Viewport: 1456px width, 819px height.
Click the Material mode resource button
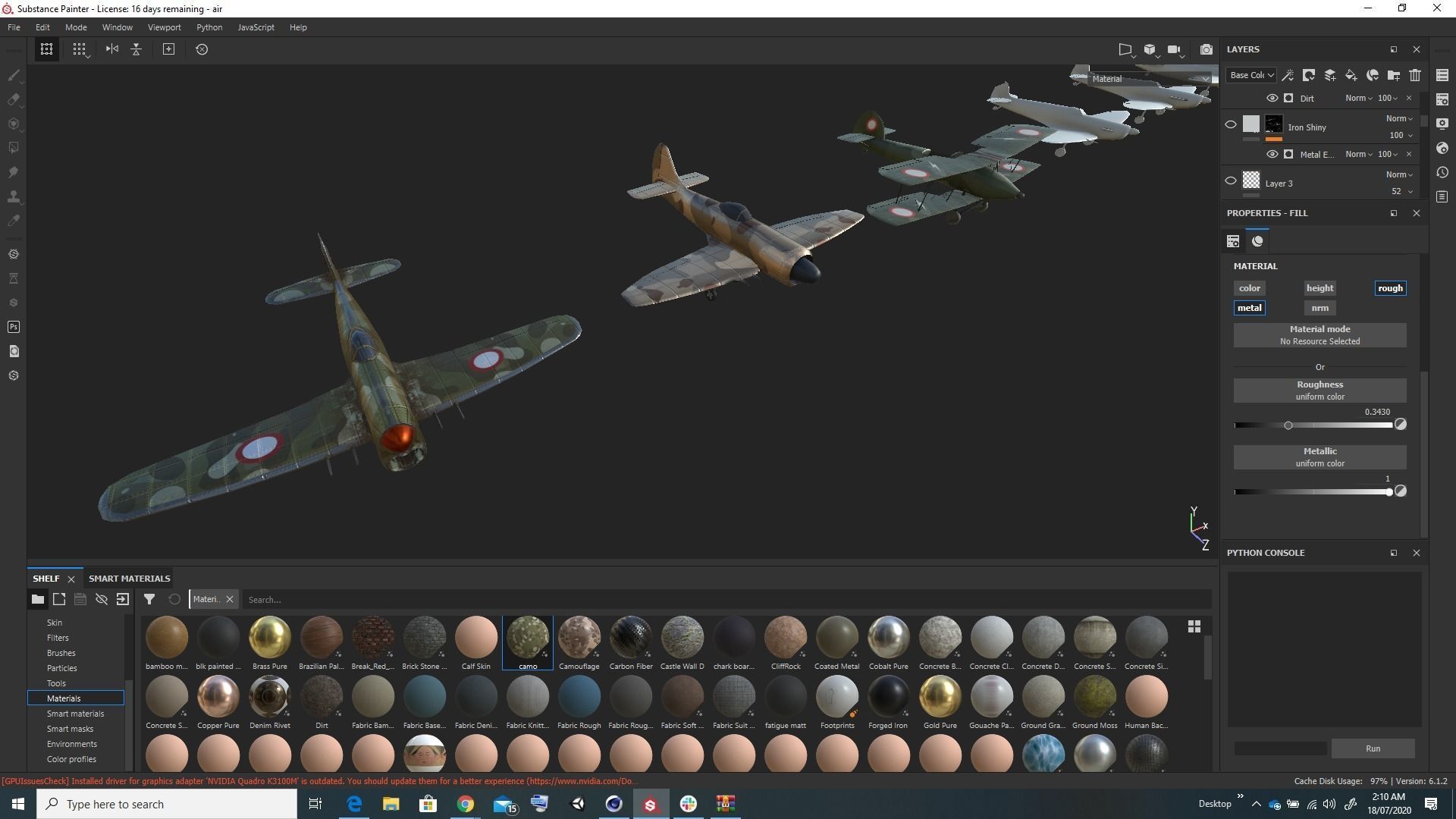coord(1319,335)
